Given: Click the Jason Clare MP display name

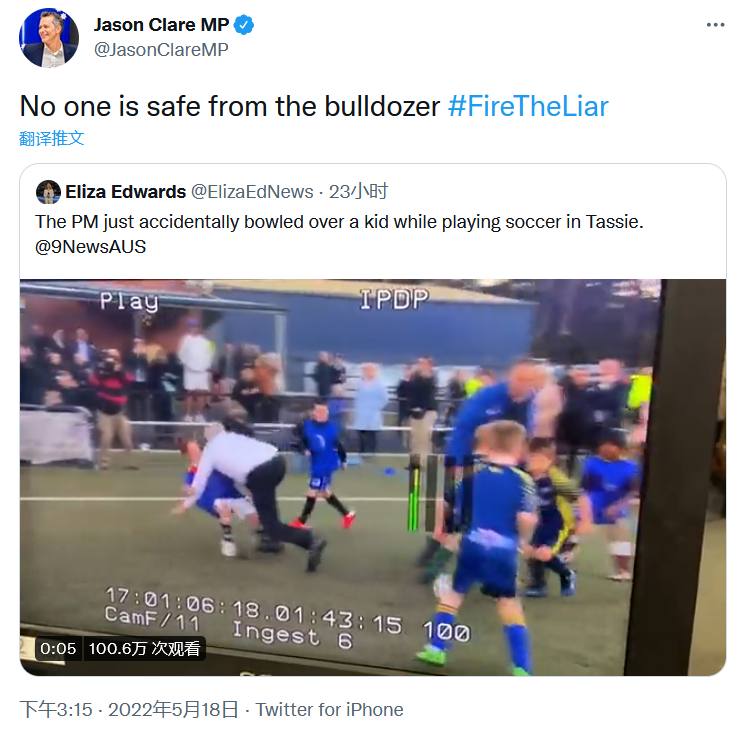Looking at the screenshot, I should pos(161,25).
